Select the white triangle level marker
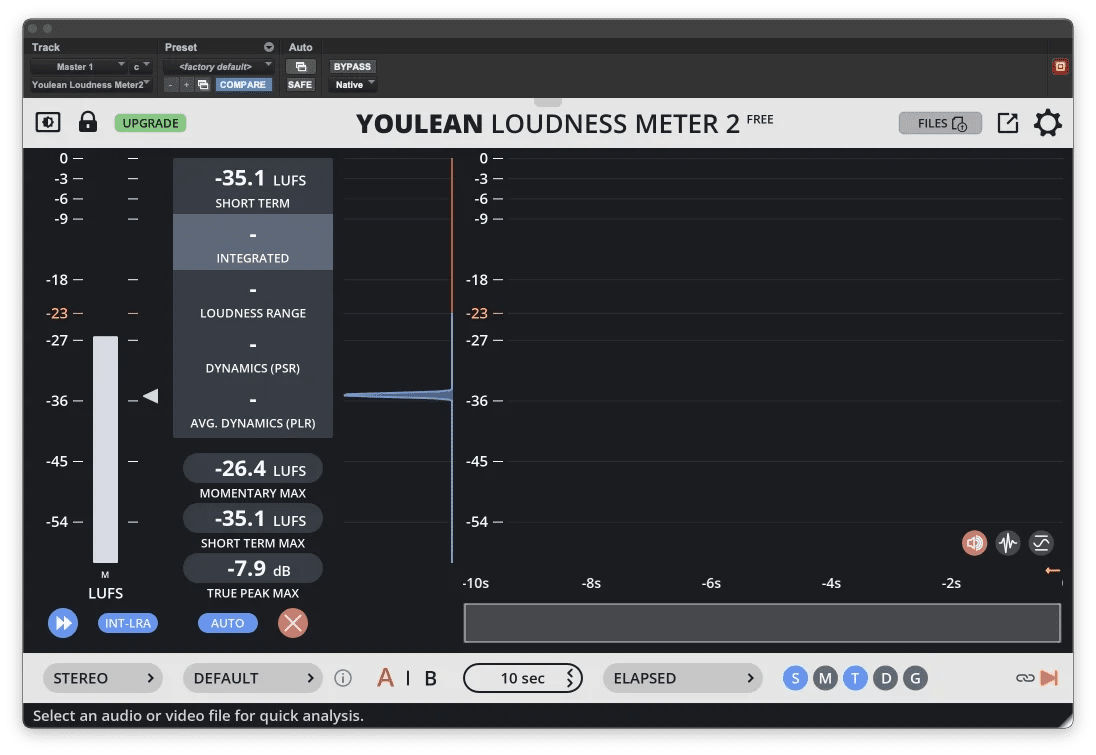The width and height of the screenshot is (1096, 755). 150,396
